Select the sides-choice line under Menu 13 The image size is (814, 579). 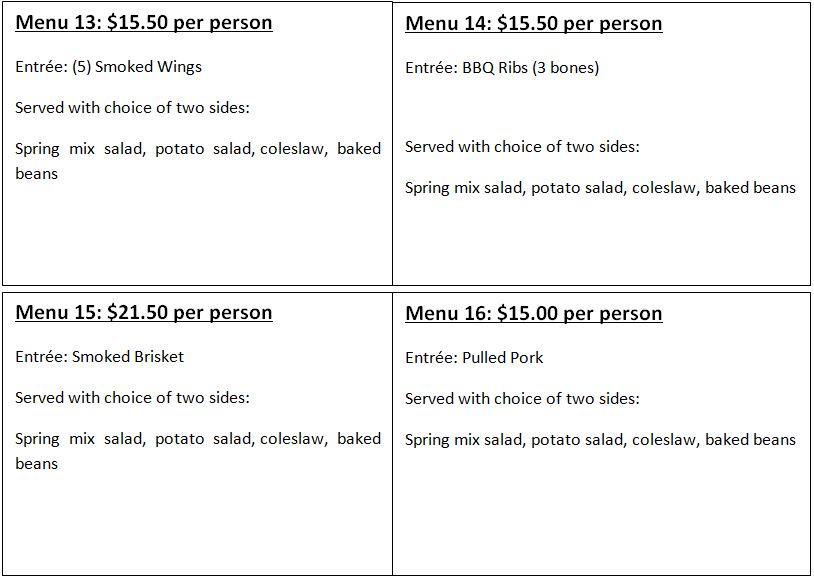pyautogui.click(x=132, y=108)
